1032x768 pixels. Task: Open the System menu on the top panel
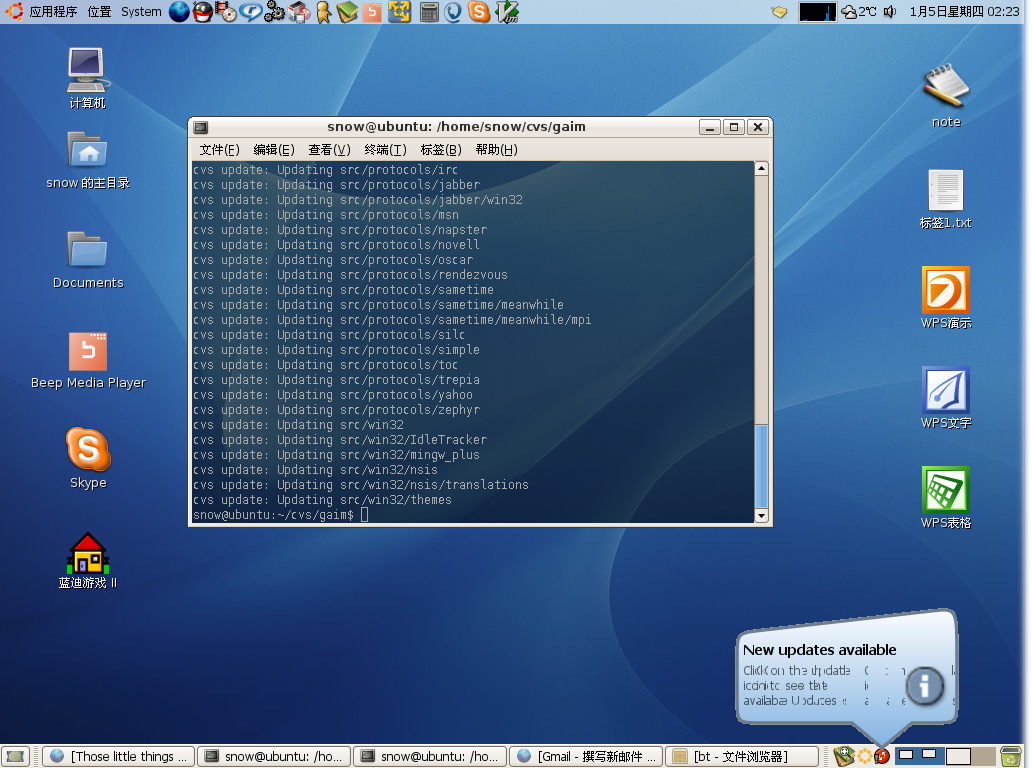click(141, 12)
